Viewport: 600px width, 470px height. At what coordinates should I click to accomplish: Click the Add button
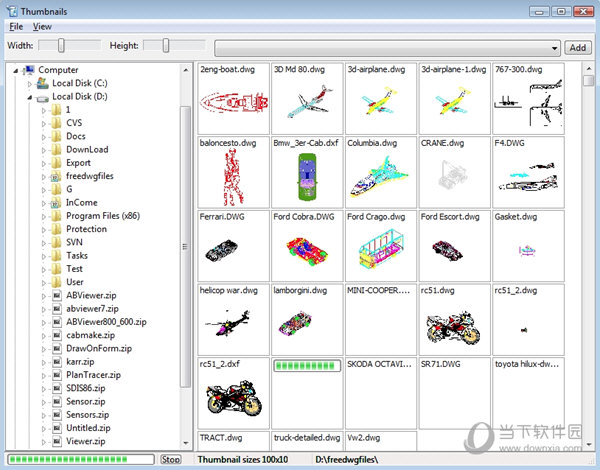pyautogui.click(x=577, y=48)
